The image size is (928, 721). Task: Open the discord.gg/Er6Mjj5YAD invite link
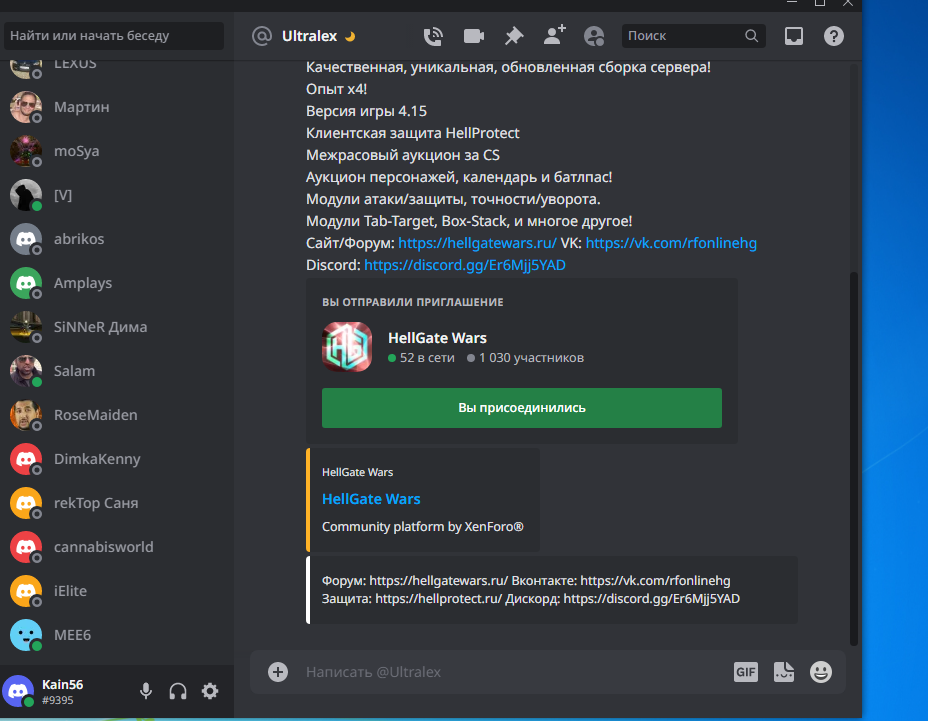[465, 265]
